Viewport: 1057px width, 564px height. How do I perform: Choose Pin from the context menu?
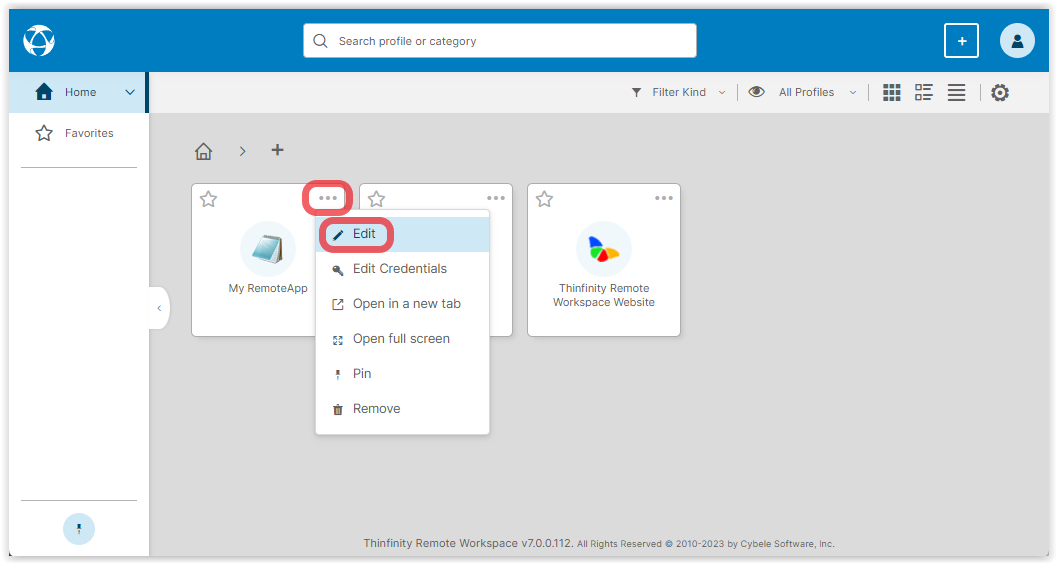pos(402,374)
